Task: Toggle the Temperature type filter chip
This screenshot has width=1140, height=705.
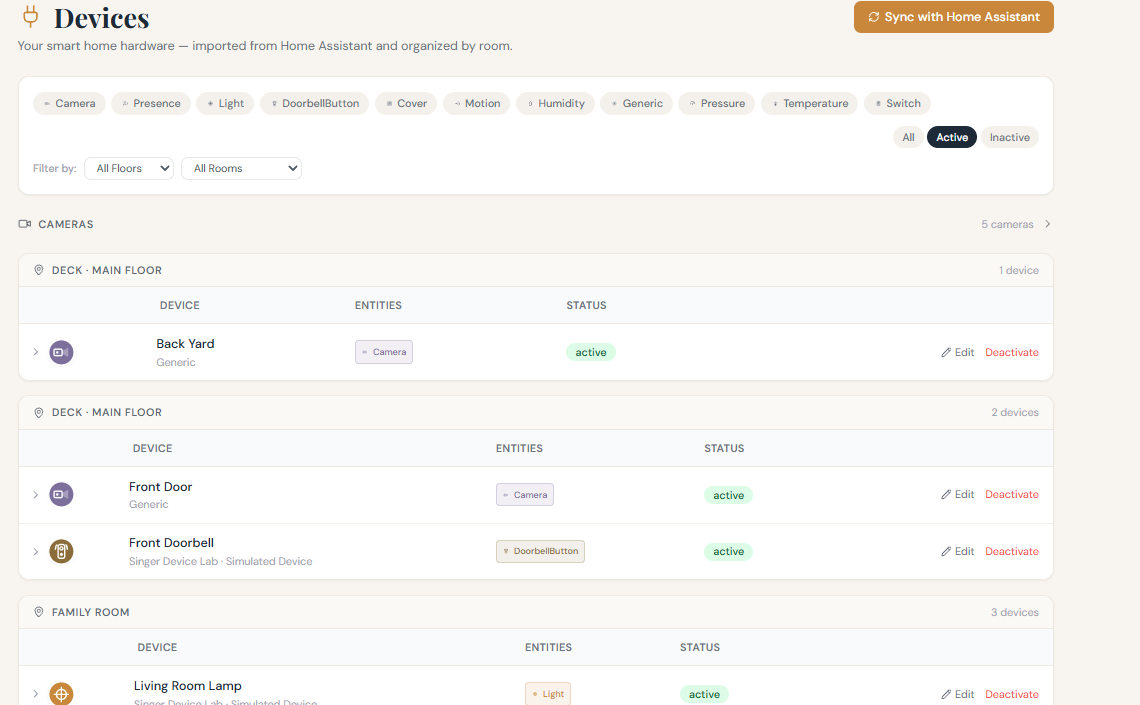Action: 810,103
